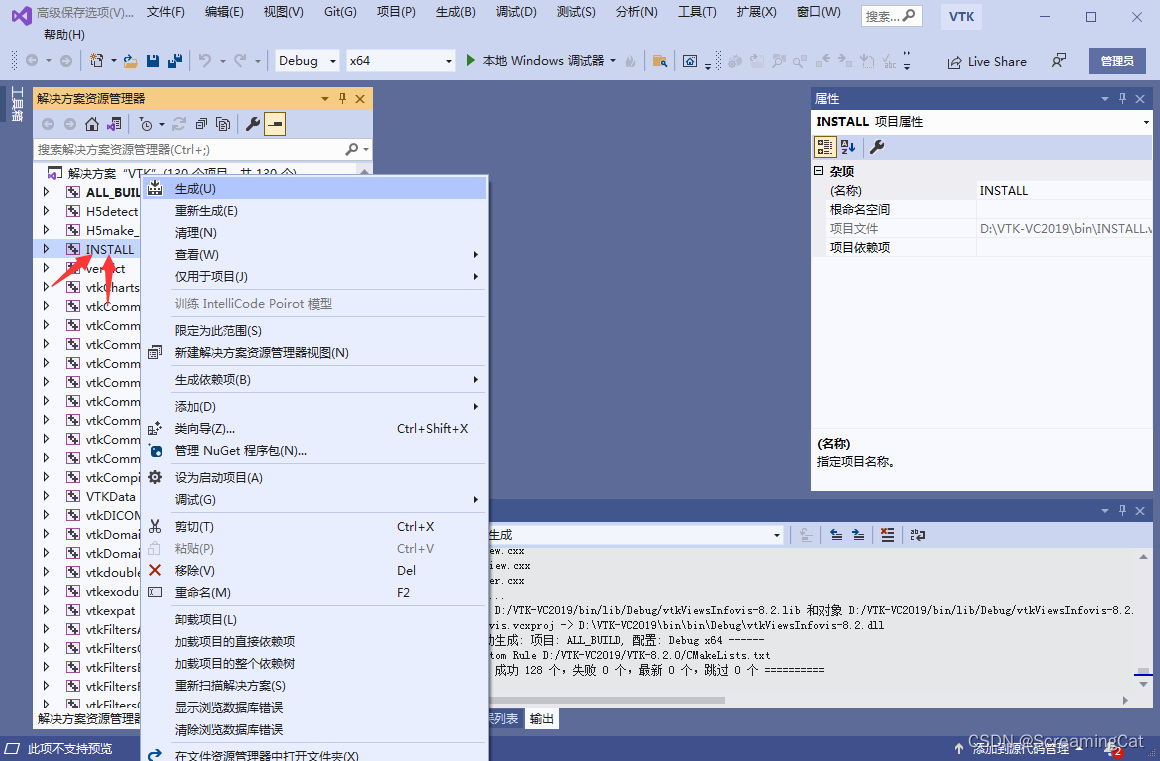Click the Home icon in Solution Explorer
The width and height of the screenshot is (1160, 761).
click(x=92, y=123)
